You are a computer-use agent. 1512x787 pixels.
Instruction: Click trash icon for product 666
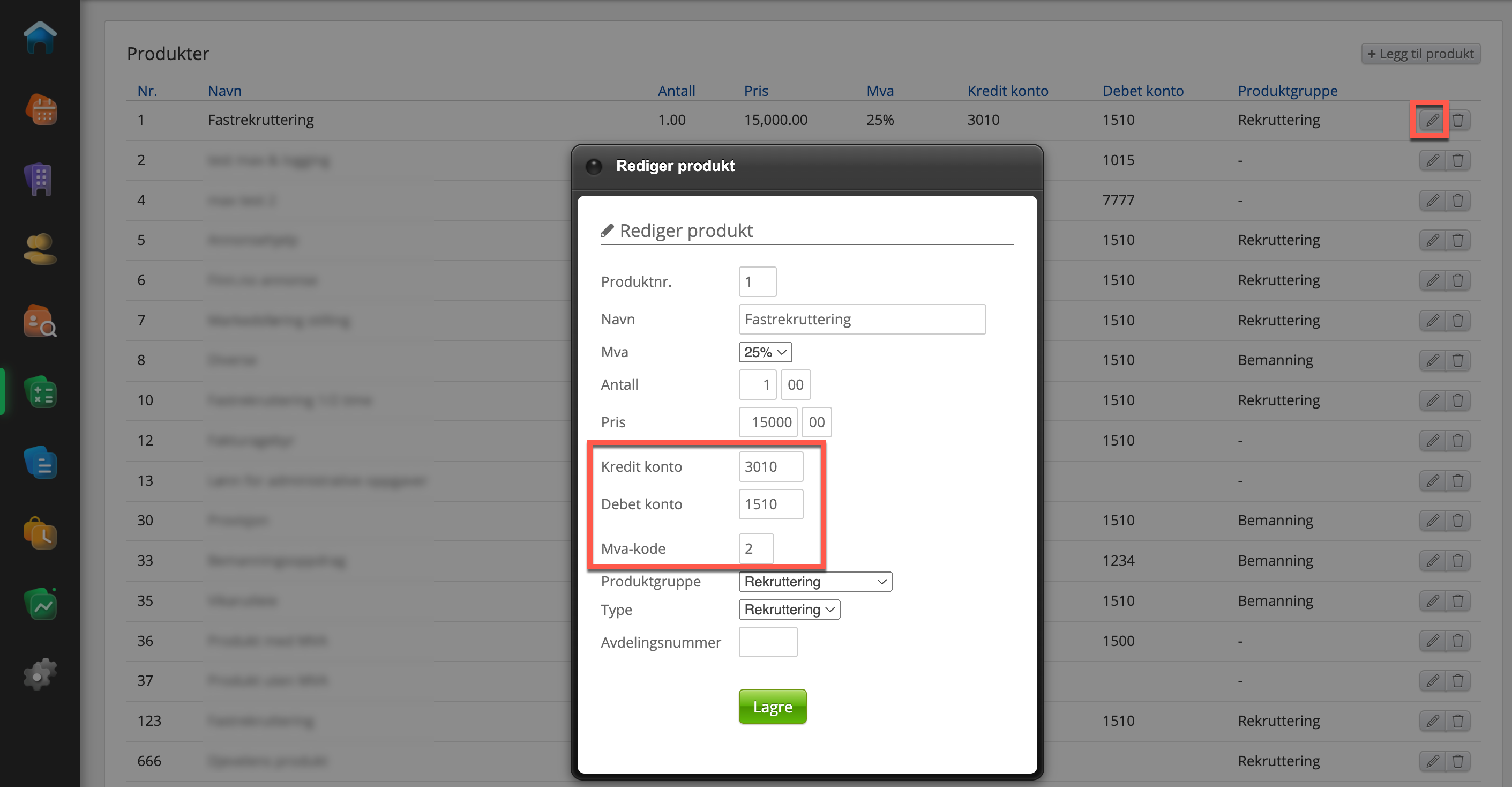click(1458, 761)
